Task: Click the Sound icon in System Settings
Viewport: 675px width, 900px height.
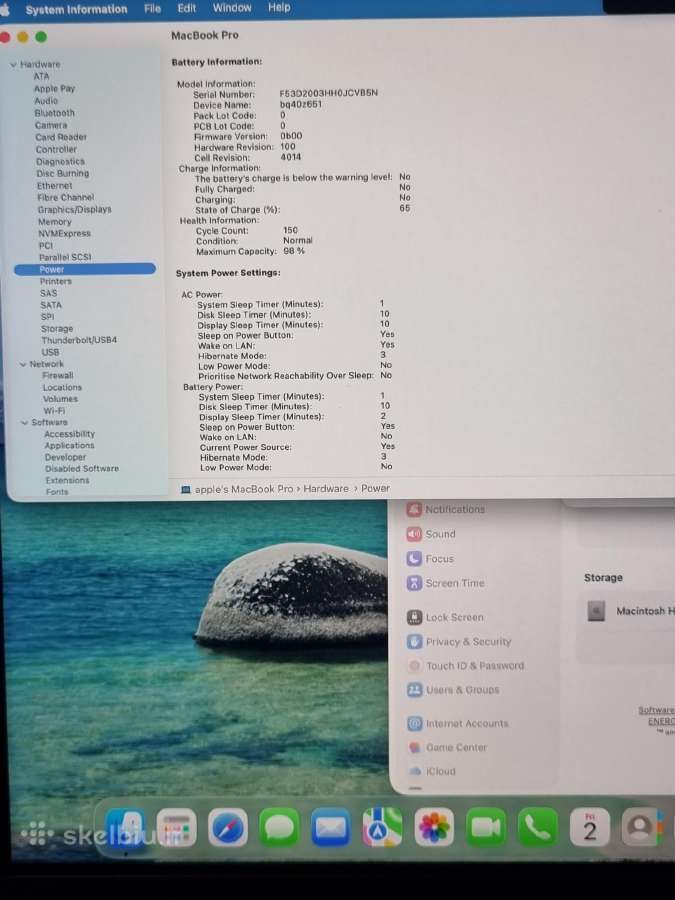Action: pyautogui.click(x=414, y=534)
